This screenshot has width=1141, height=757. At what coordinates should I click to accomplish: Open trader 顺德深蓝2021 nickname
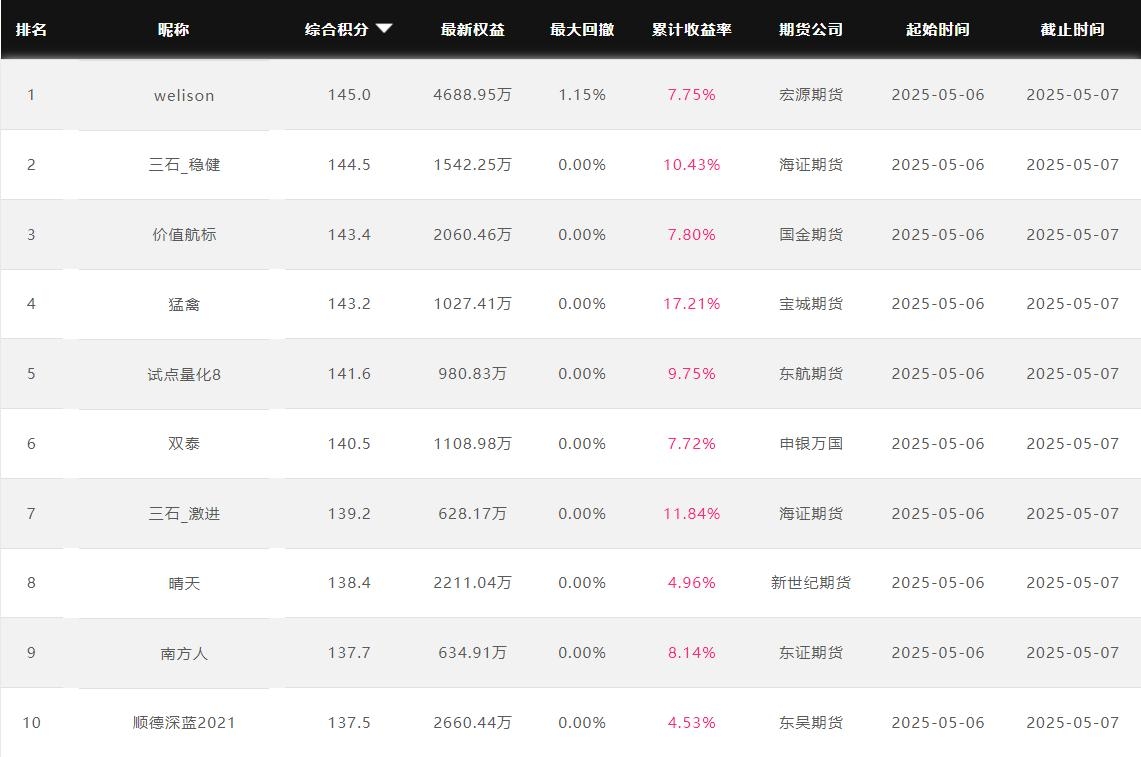pos(184,723)
